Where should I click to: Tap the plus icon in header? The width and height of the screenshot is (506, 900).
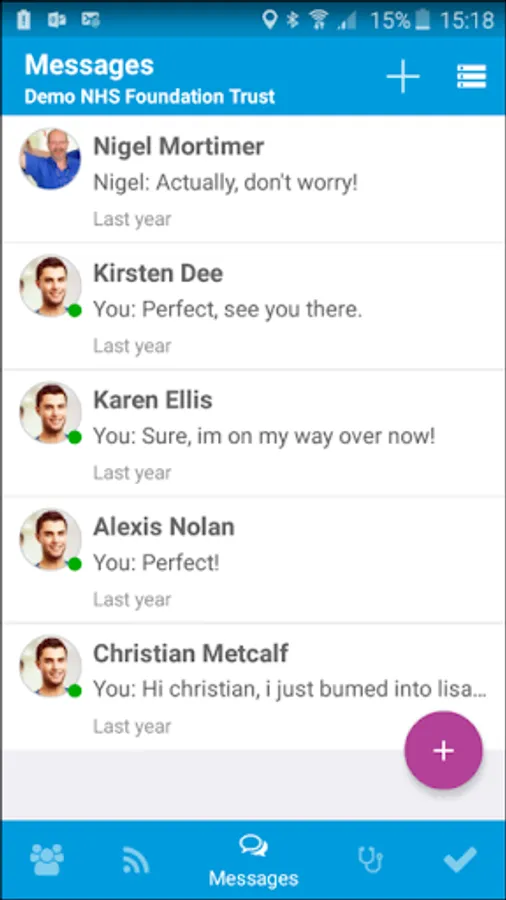click(x=403, y=76)
